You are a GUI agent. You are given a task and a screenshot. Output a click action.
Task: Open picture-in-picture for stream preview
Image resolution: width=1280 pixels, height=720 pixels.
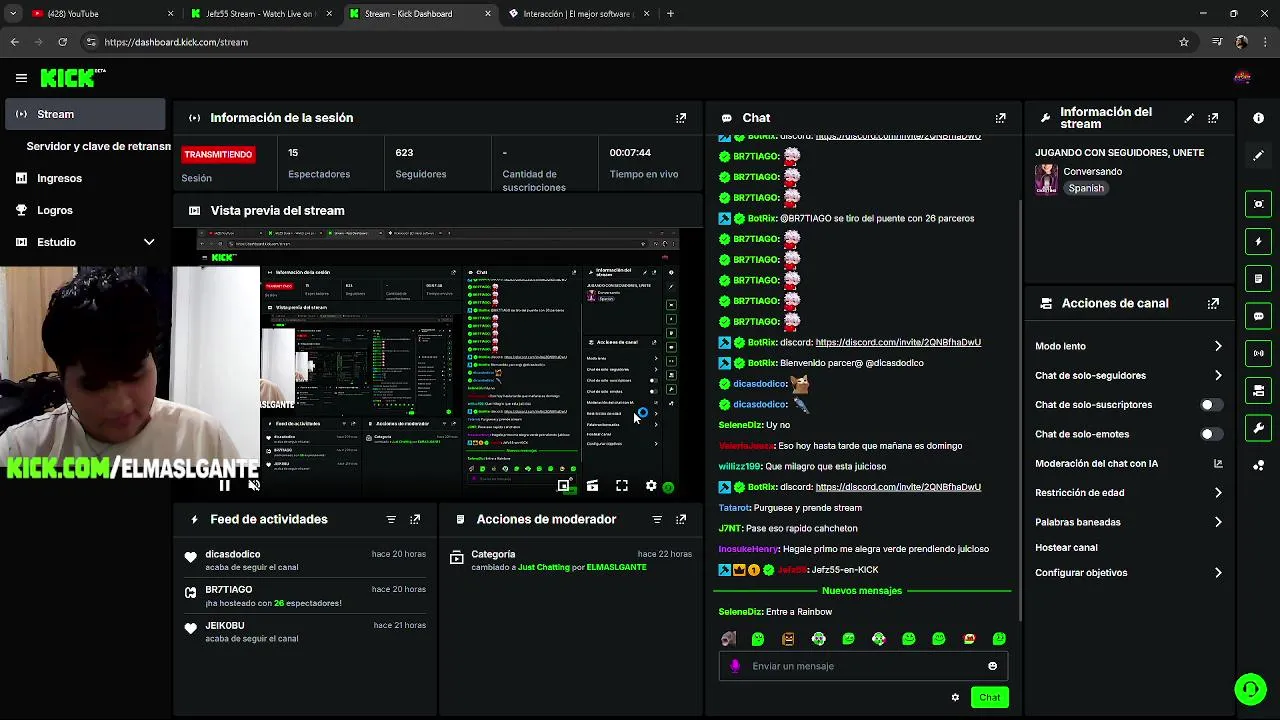[564, 486]
